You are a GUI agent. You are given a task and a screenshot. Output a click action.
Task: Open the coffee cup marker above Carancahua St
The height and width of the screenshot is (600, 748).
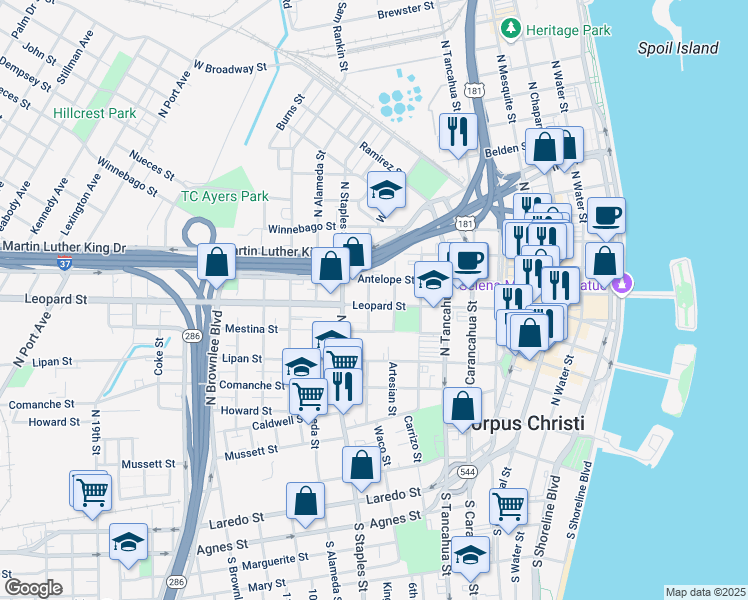pos(469,260)
